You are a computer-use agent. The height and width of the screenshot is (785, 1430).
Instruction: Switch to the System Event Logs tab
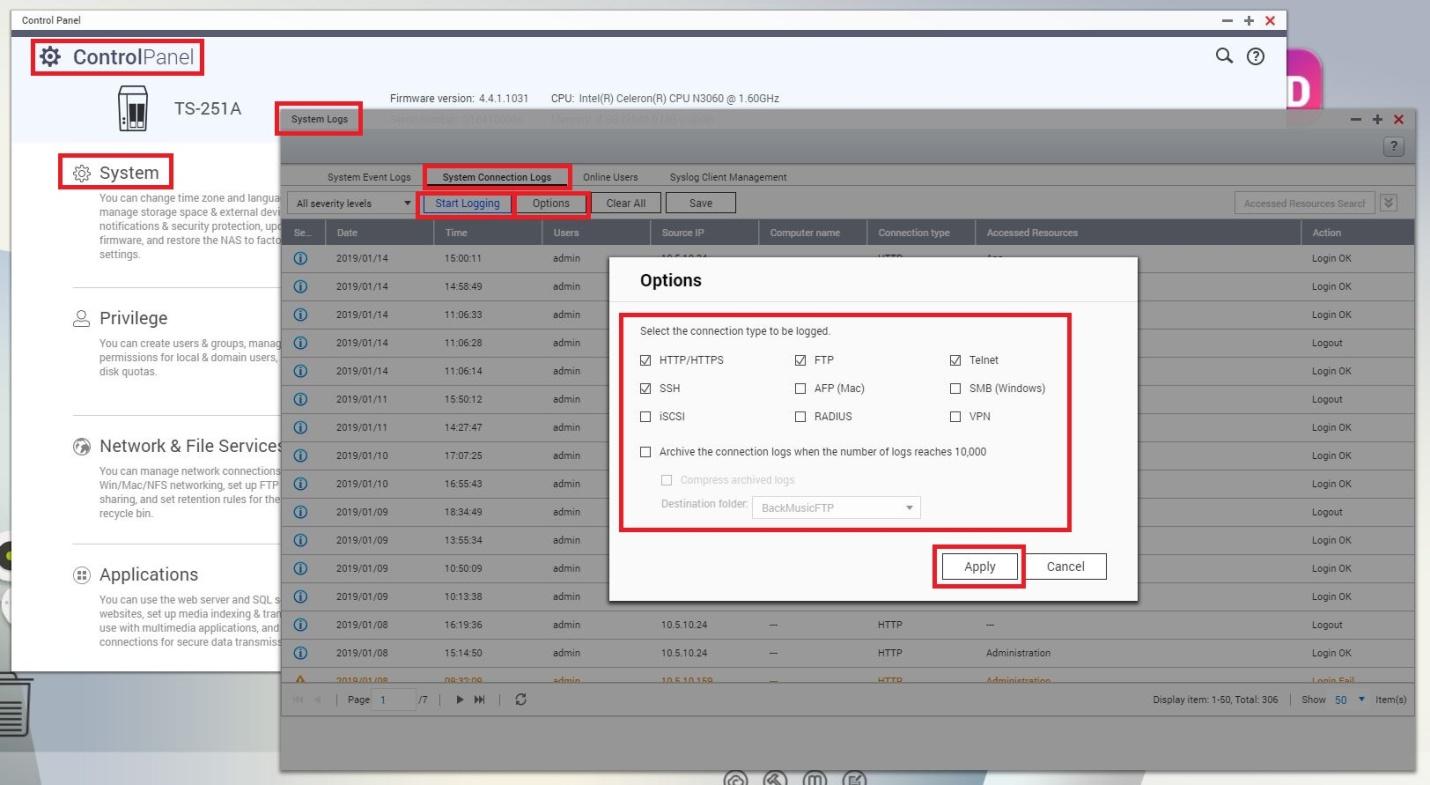pos(369,177)
